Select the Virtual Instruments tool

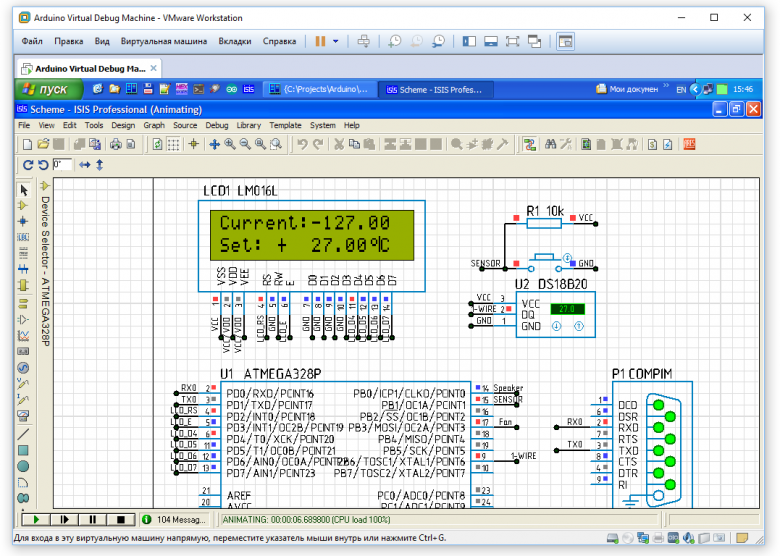(x=23, y=415)
